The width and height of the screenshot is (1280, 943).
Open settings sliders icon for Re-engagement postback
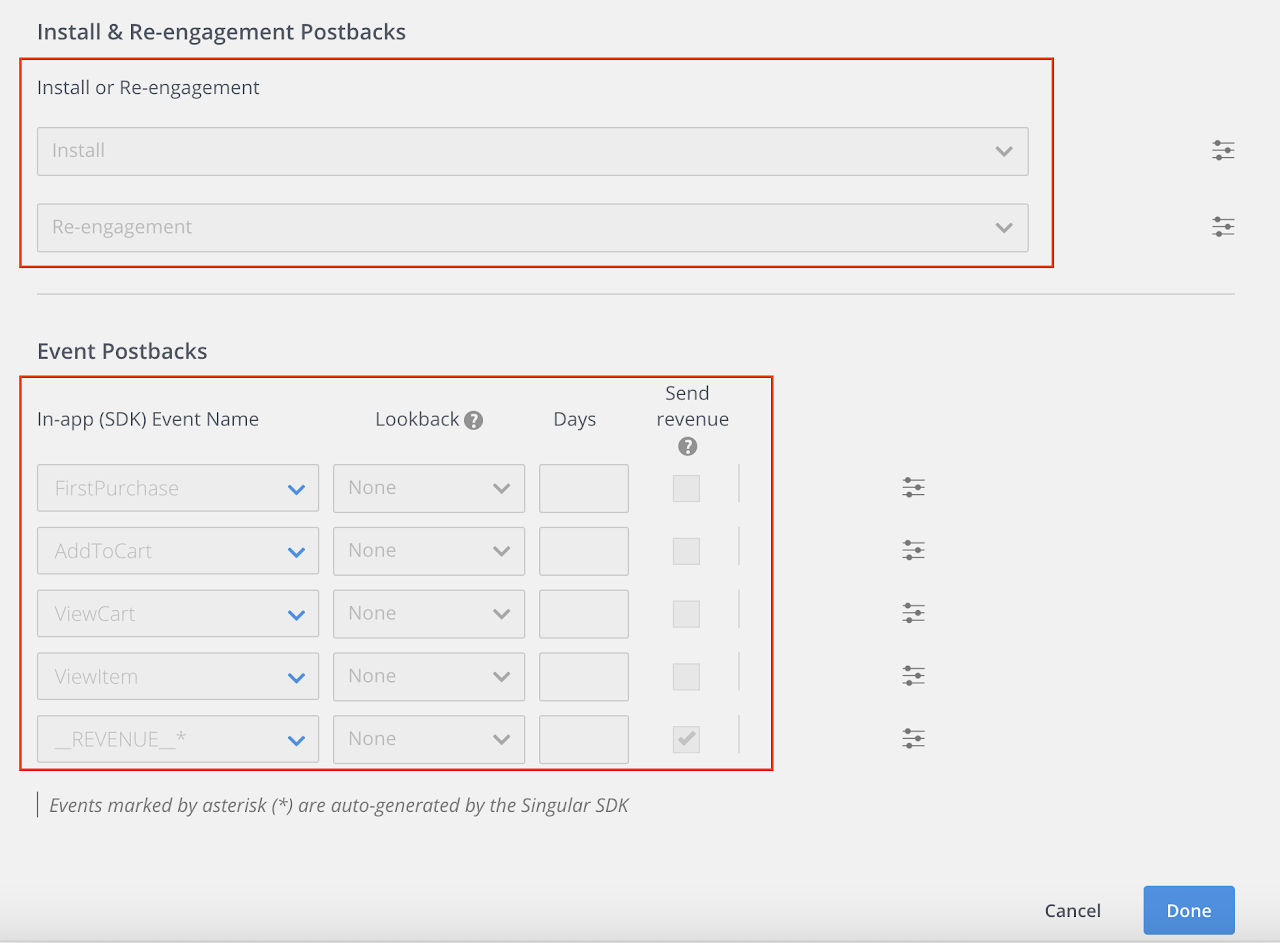(x=1223, y=227)
